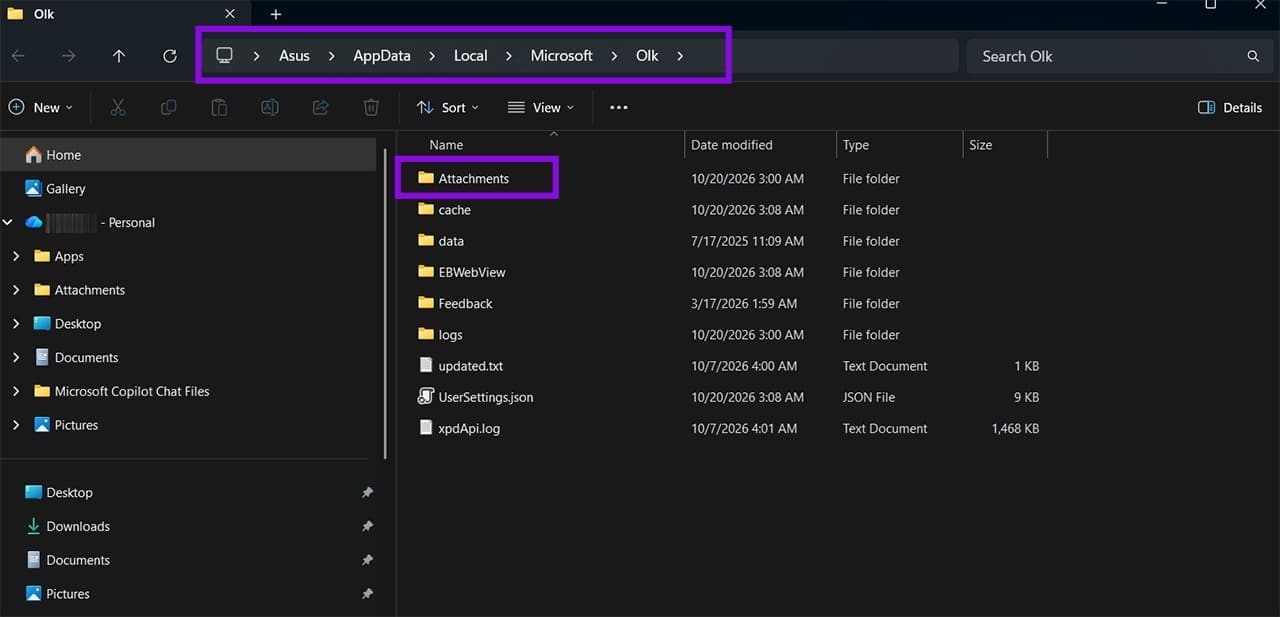Go up one folder level
The height and width of the screenshot is (617, 1280).
coord(119,56)
